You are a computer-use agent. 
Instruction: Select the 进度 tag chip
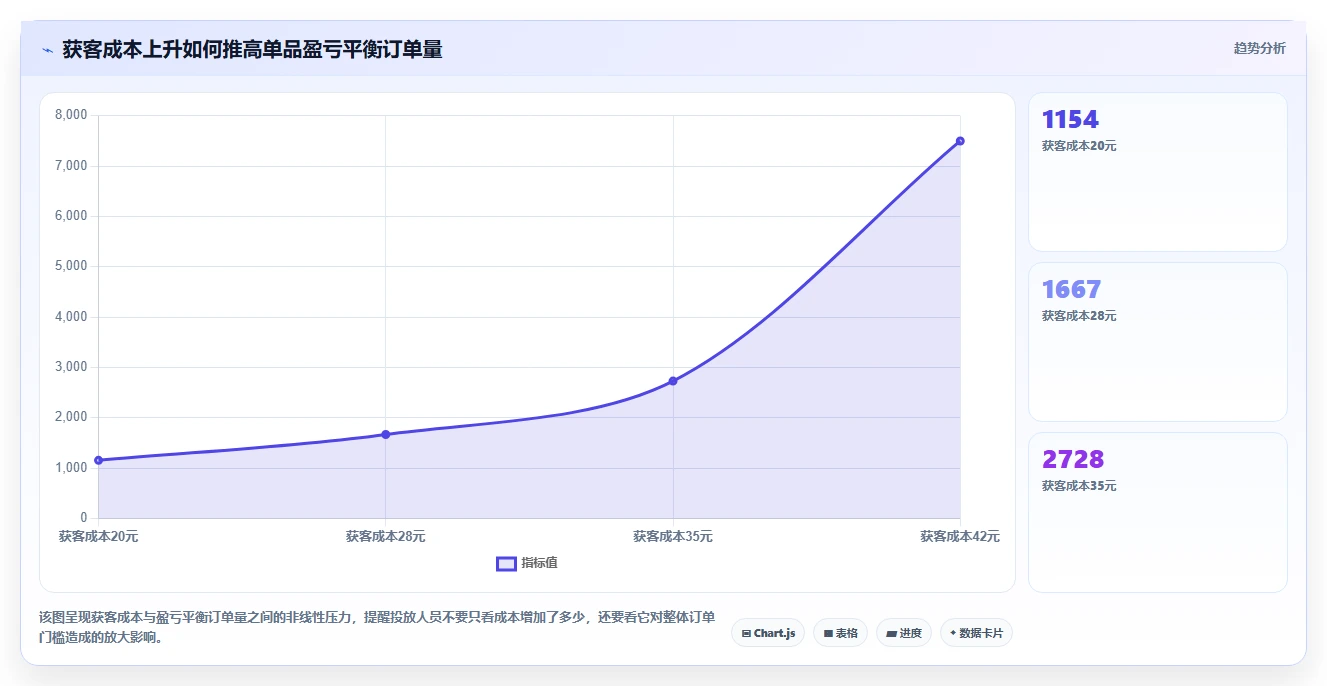click(903, 633)
